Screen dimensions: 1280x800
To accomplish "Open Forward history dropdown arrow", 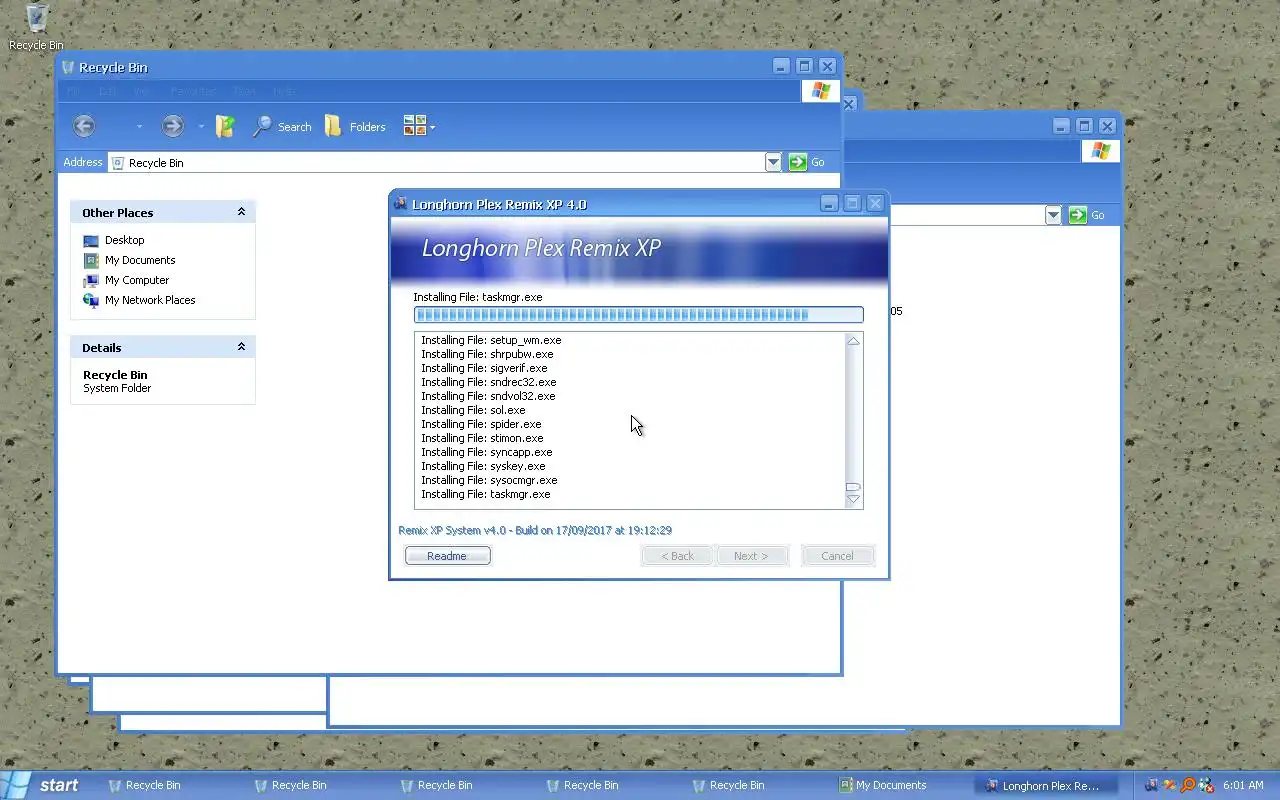I will pos(201,127).
